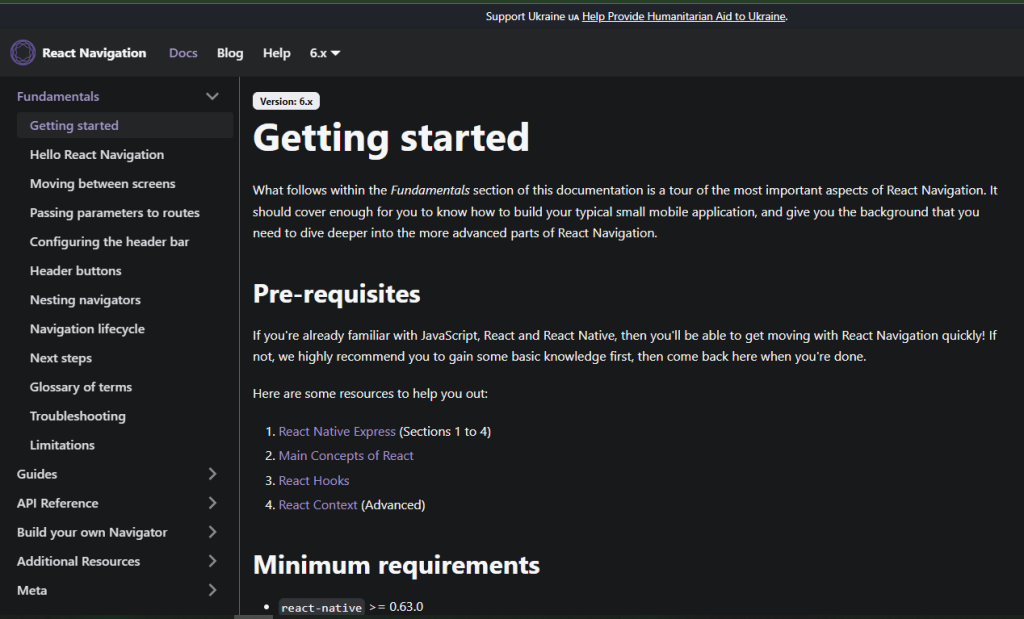1024x619 pixels.
Task: Open Glossary of terms
Action: pyautogui.click(x=80, y=387)
